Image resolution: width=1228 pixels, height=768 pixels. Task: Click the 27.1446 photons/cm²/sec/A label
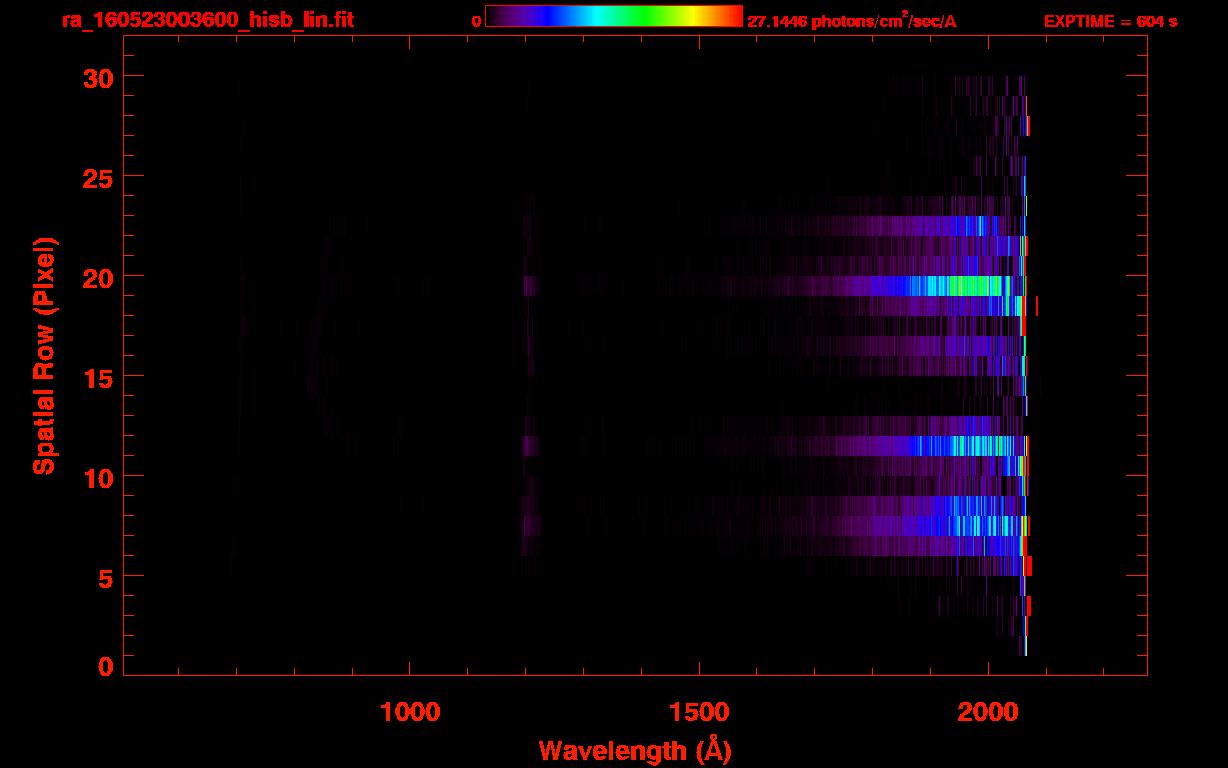click(x=852, y=20)
